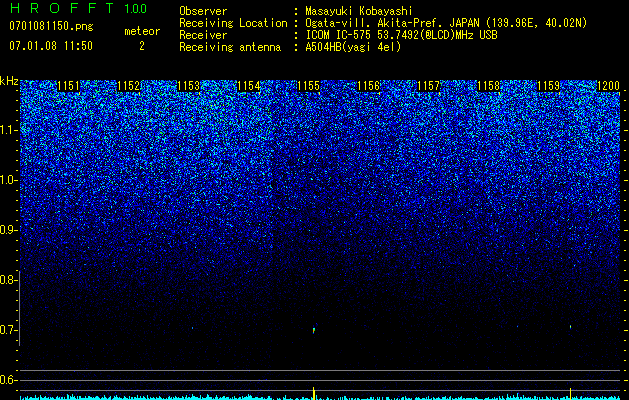629x400 pixels.
Task: Click the meteor echo spot near 1159
Action: [570, 327]
